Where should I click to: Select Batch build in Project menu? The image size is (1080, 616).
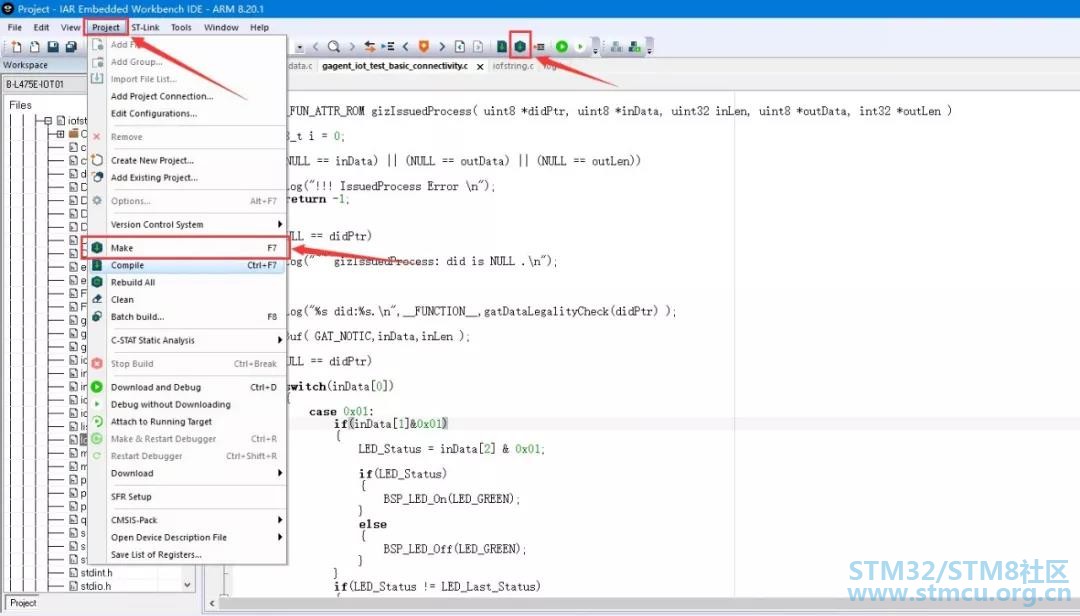(187, 317)
